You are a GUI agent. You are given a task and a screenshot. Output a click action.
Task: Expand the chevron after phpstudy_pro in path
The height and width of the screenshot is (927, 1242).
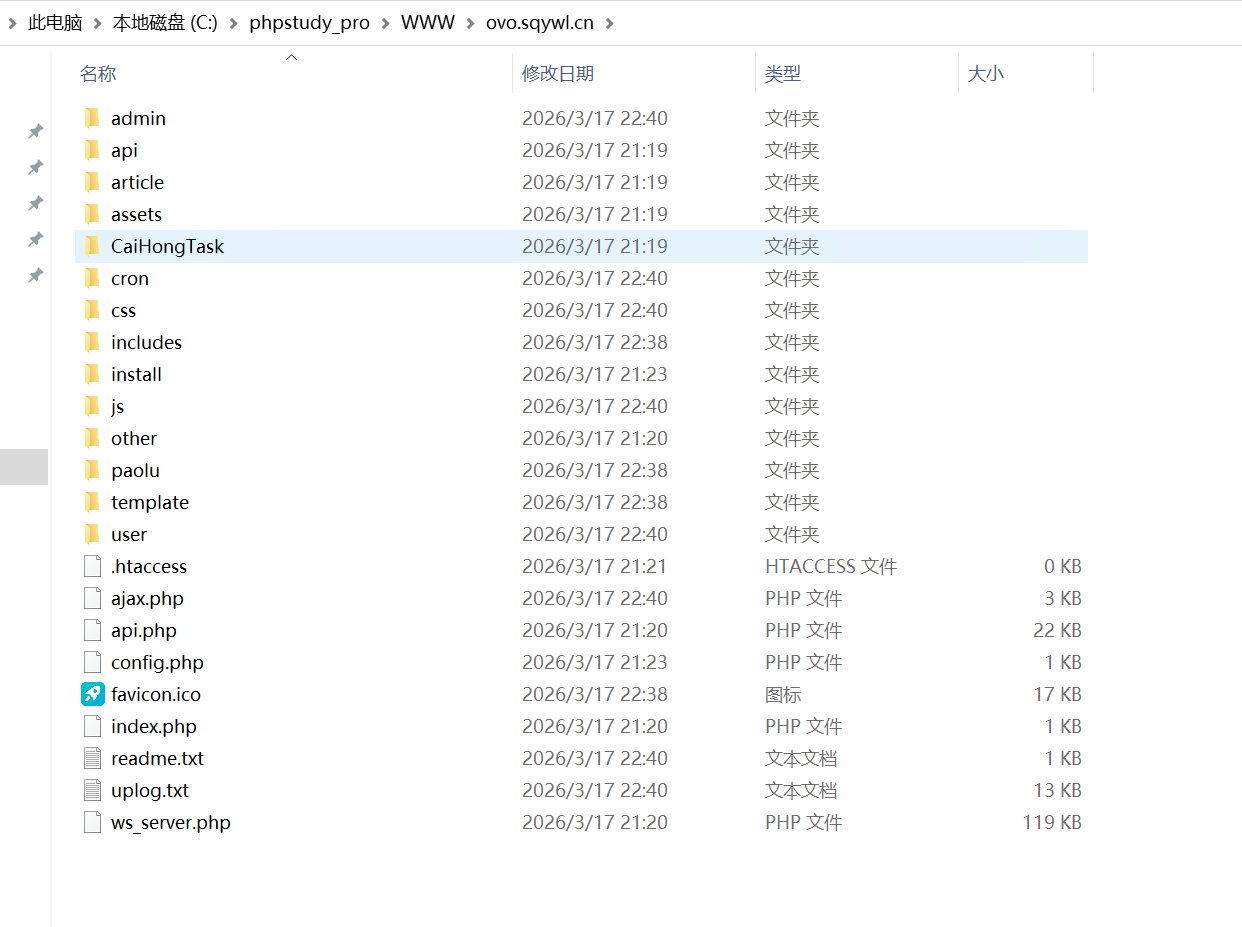pos(386,23)
